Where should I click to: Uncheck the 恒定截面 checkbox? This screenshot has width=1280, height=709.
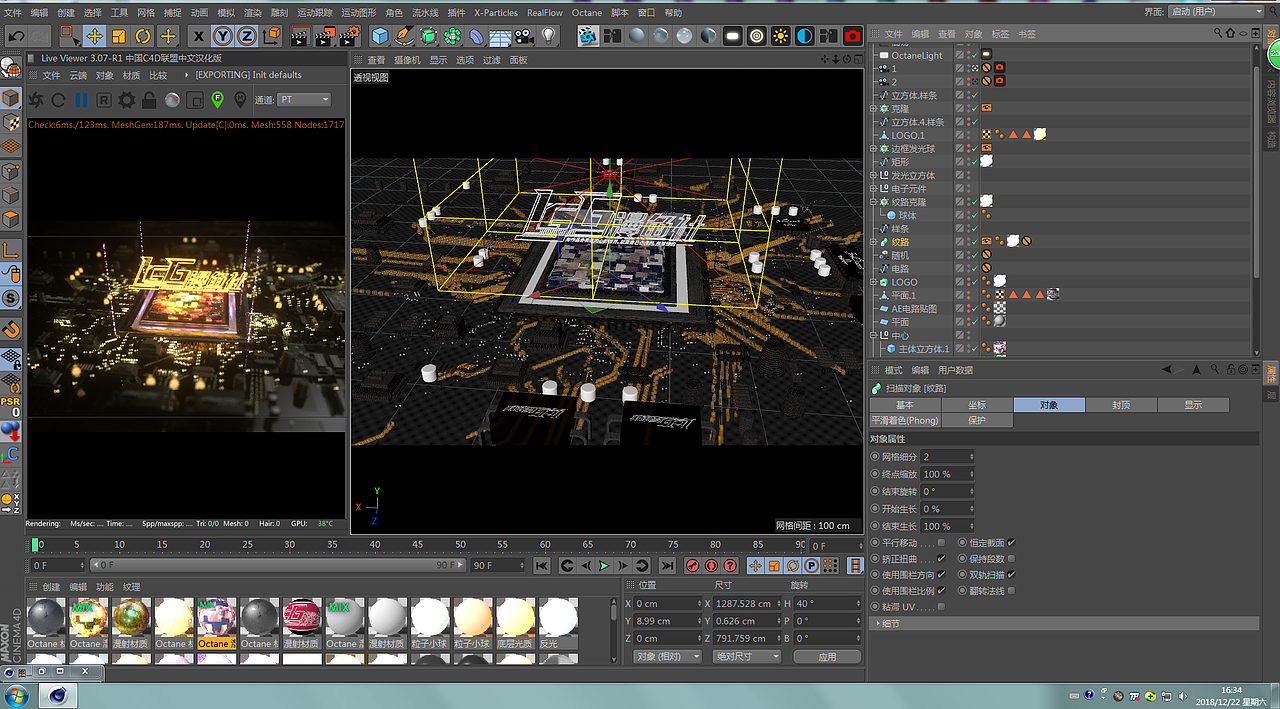tap(1011, 543)
